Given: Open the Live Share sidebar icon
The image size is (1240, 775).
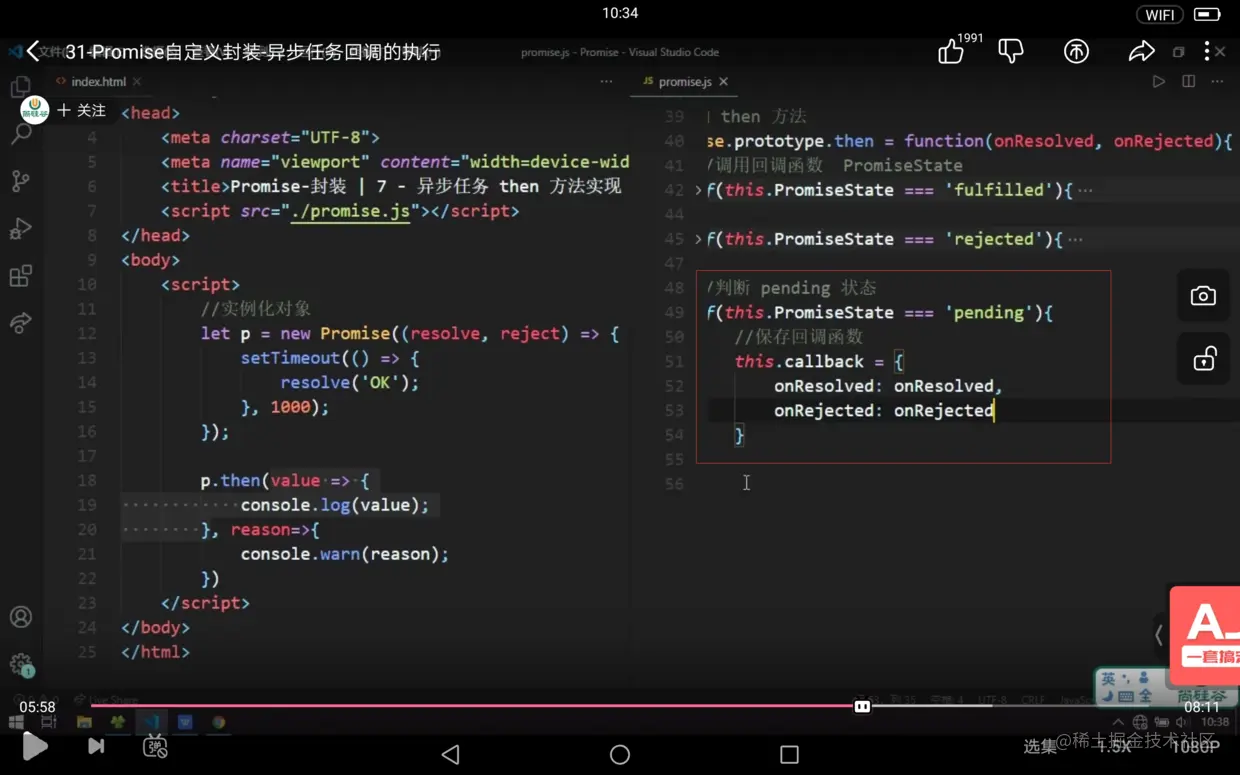Looking at the screenshot, I should point(20,322).
